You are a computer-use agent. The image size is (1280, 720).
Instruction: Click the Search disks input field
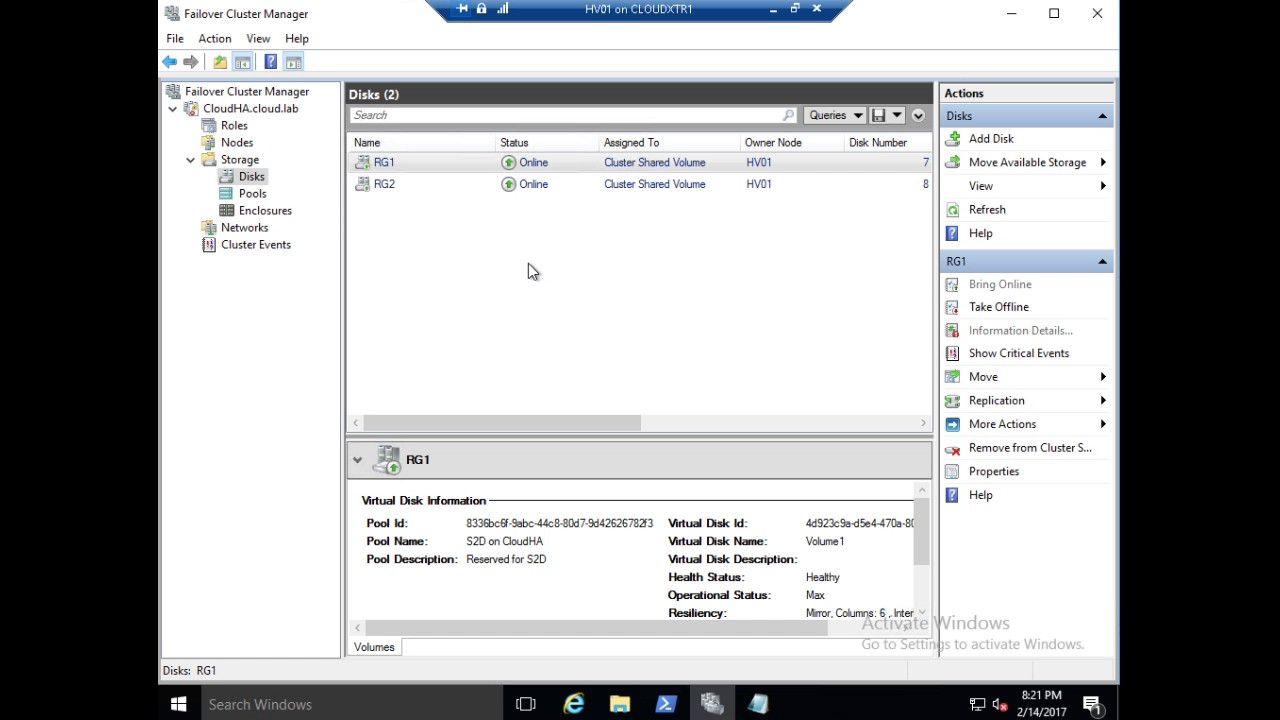tap(574, 115)
